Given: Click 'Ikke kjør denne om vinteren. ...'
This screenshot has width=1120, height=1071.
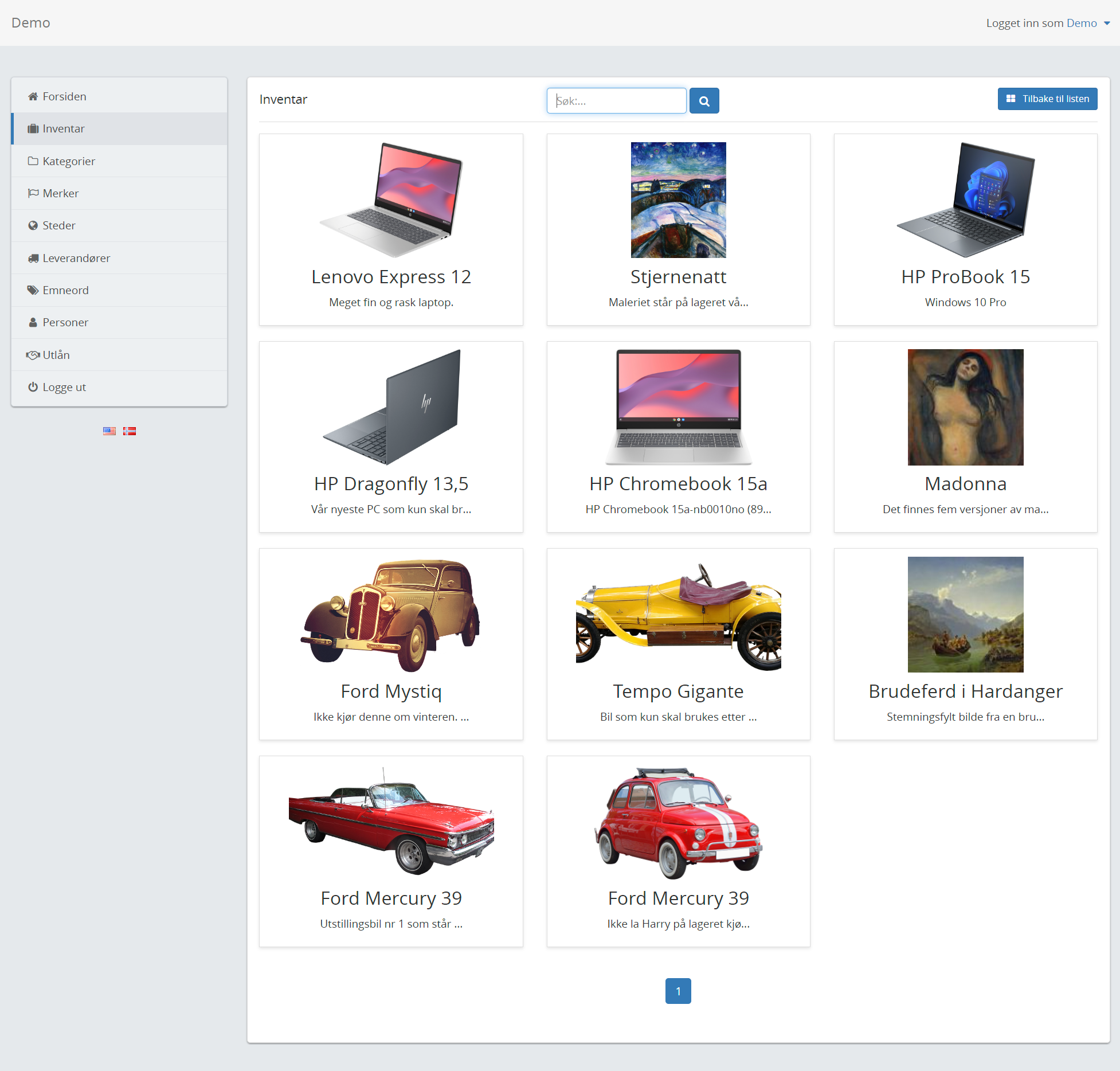Looking at the screenshot, I should pyautogui.click(x=391, y=717).
